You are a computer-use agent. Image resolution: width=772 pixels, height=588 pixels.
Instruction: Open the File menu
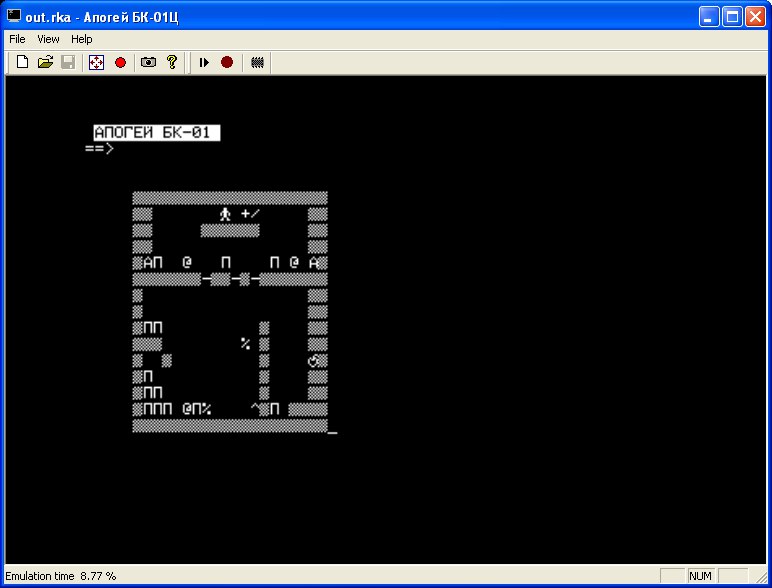17,39
